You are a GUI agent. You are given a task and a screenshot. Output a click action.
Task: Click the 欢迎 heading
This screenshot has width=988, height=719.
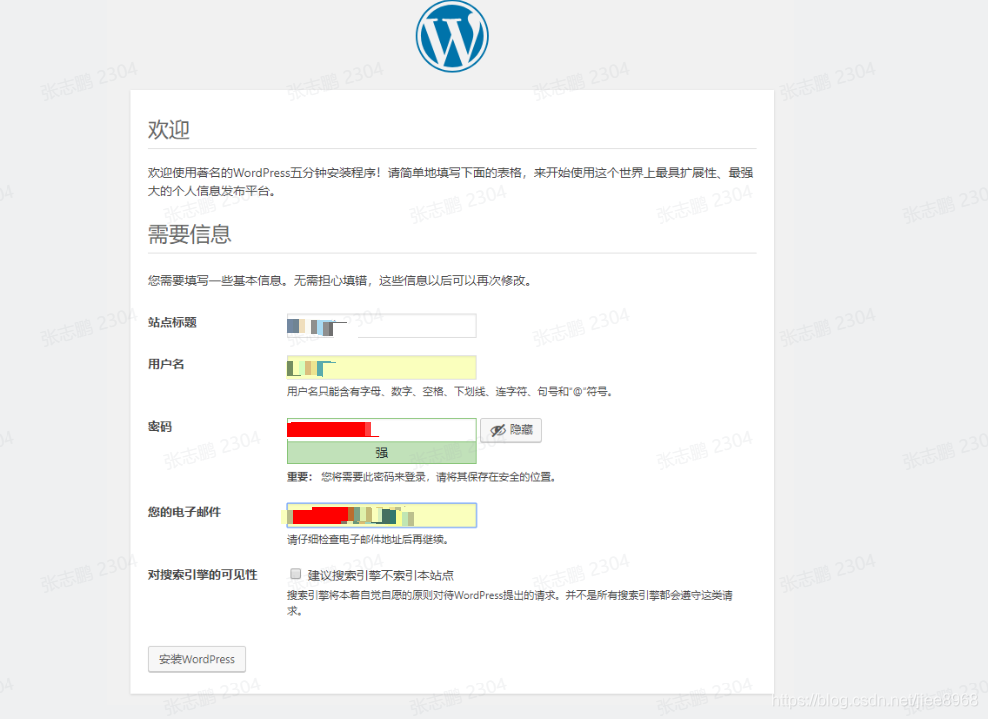pos(168,130)
